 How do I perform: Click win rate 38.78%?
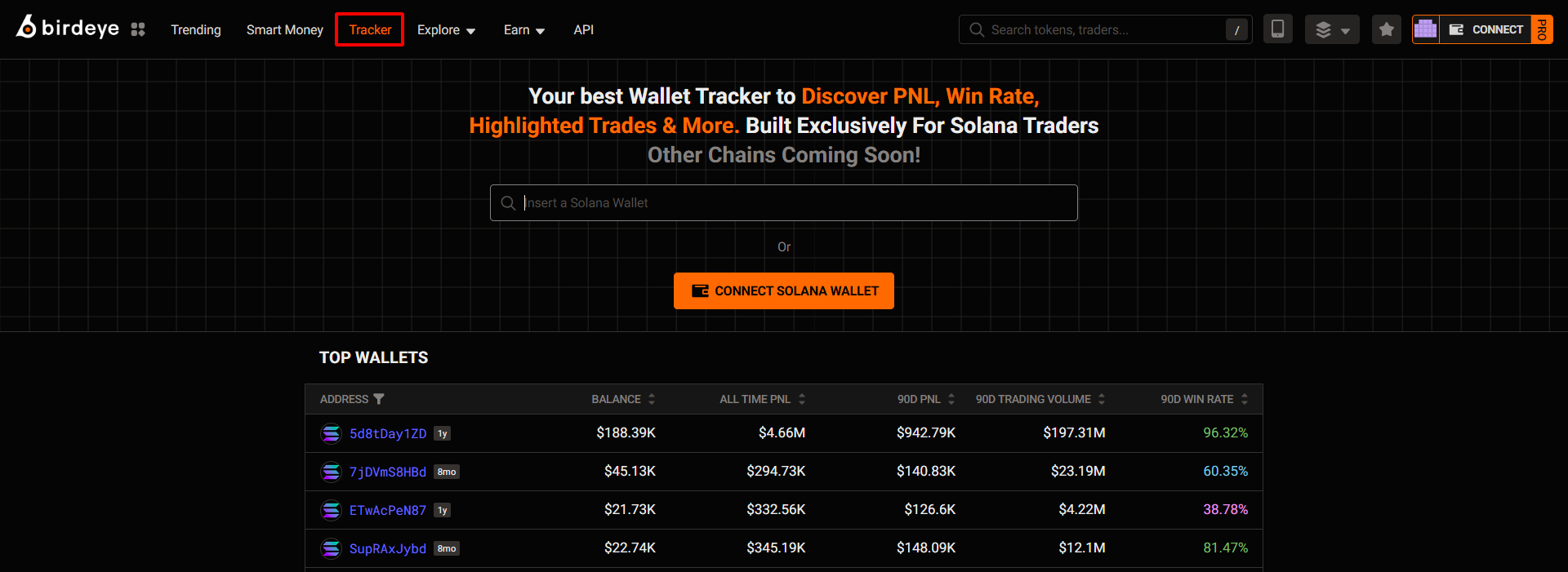1225,509
